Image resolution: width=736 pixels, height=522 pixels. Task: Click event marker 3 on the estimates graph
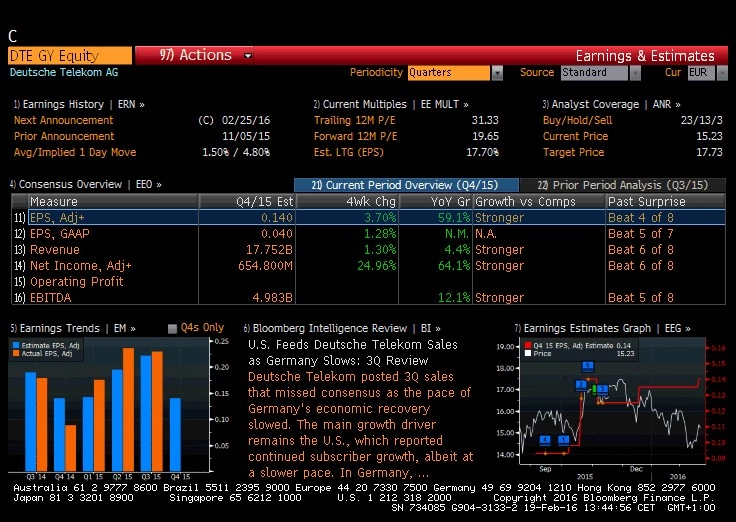pos(602,389)
